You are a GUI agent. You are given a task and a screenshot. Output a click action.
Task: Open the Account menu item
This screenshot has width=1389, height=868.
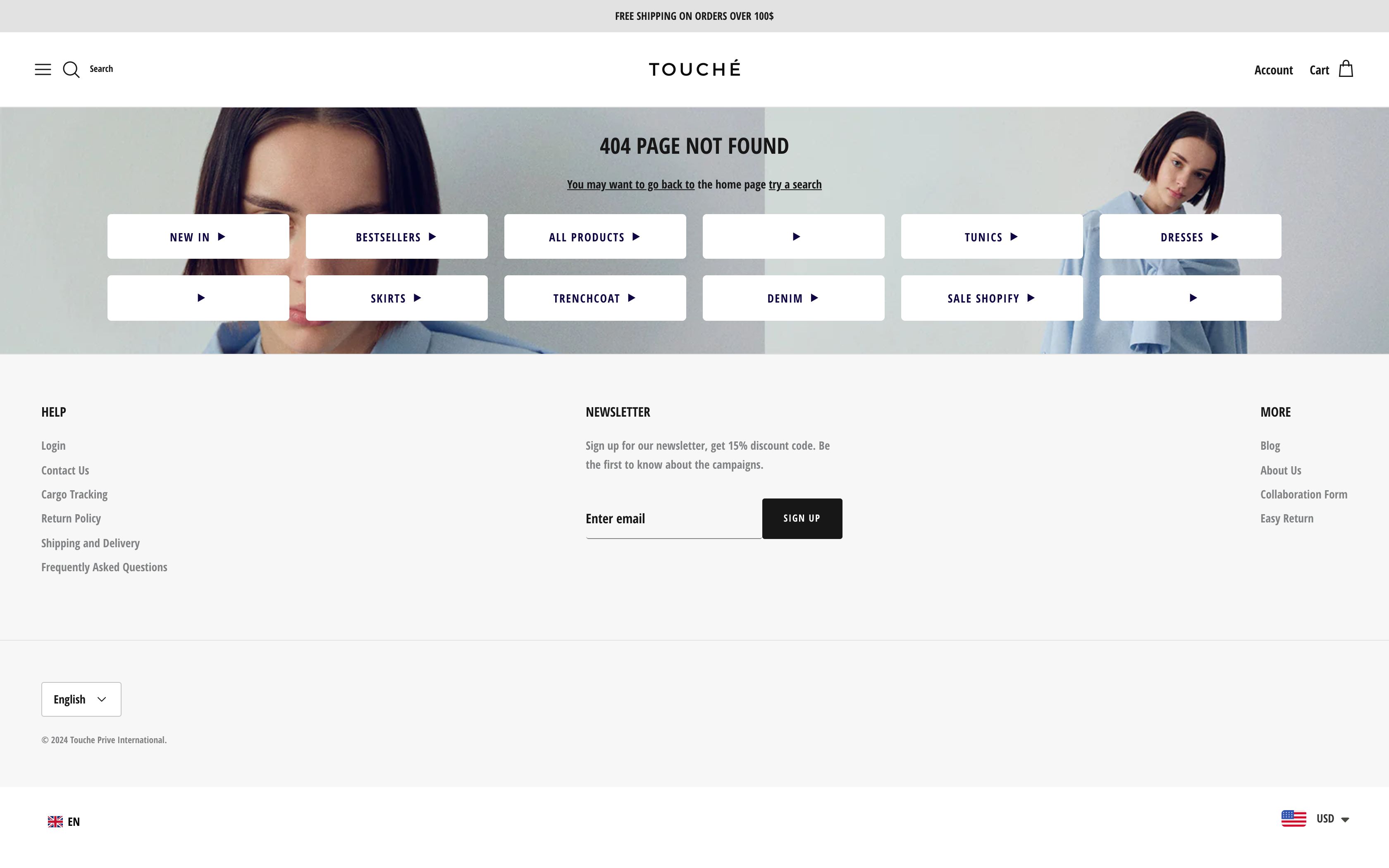point(1273,70)
